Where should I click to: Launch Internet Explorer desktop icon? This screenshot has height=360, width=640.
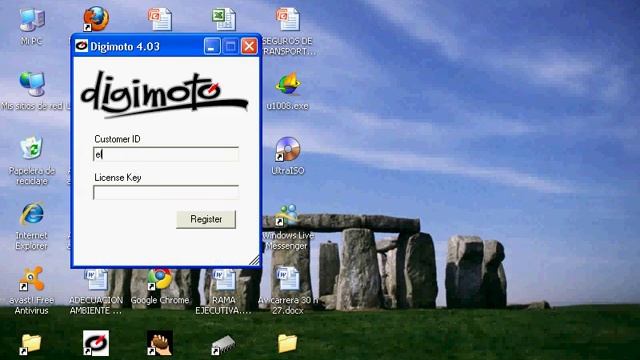click(x=32, y=213)
